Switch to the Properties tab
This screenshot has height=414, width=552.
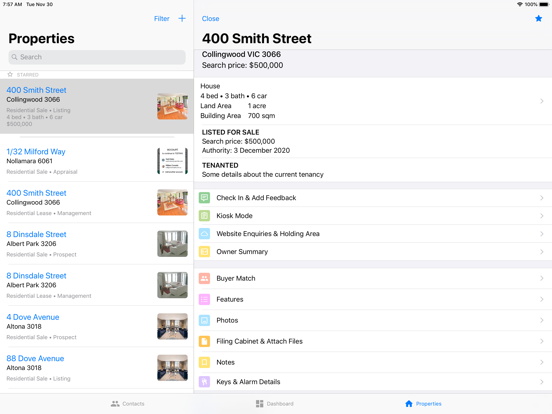tap(423, 403)
